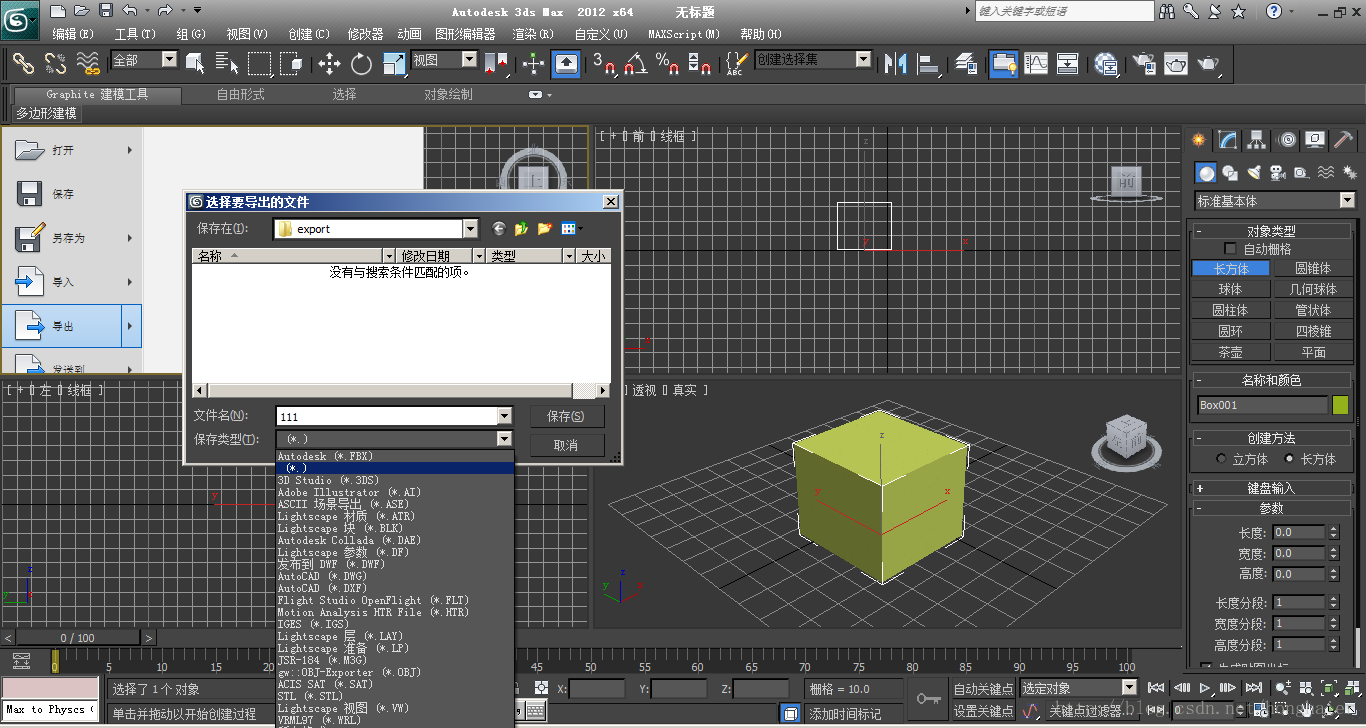Select the Cameras category icon
1366x728 pixels.
(x=1277, y=172)
